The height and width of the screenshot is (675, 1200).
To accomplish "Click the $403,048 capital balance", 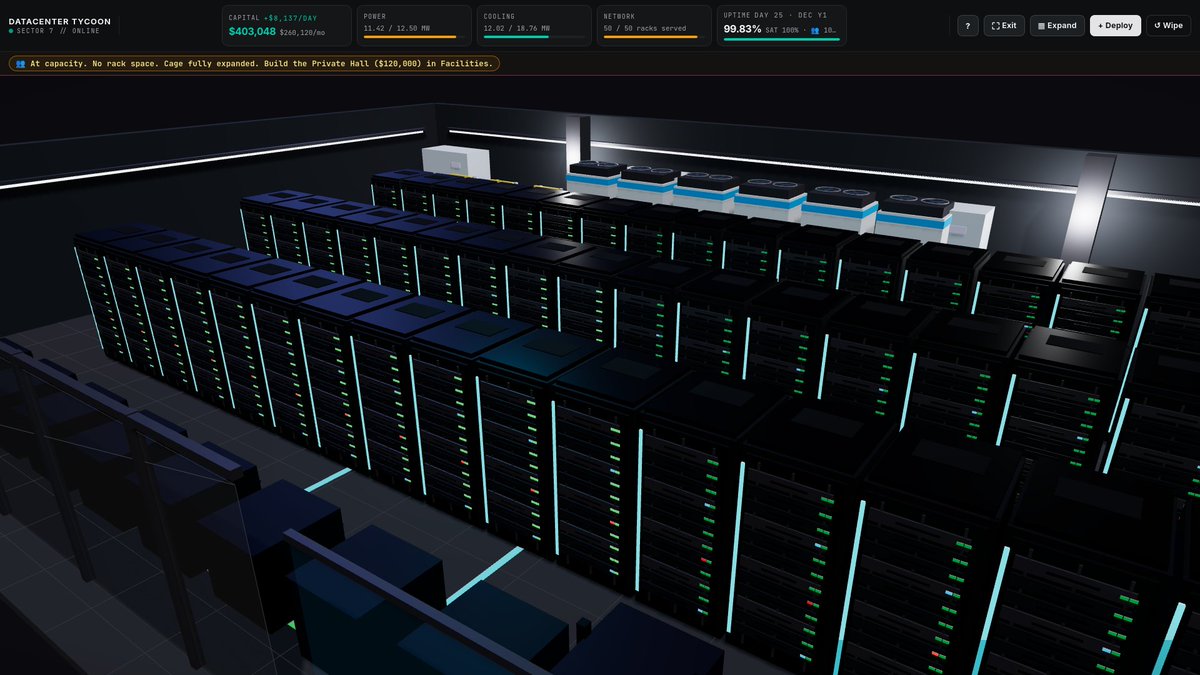I will point(252,31).
